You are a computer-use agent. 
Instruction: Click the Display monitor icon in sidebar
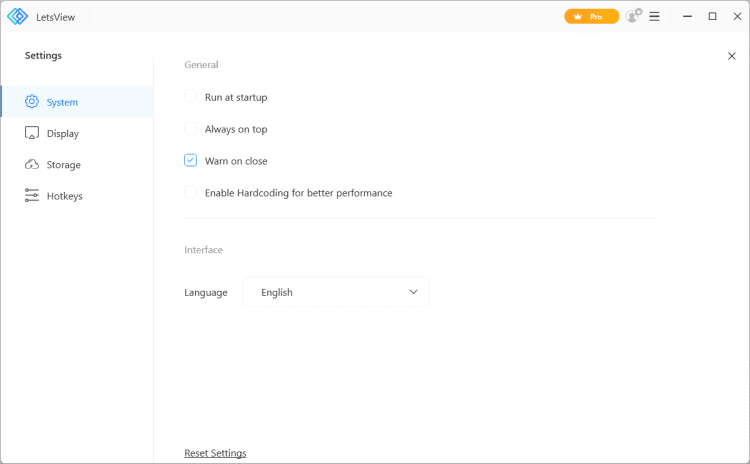(x=32, y=133)
